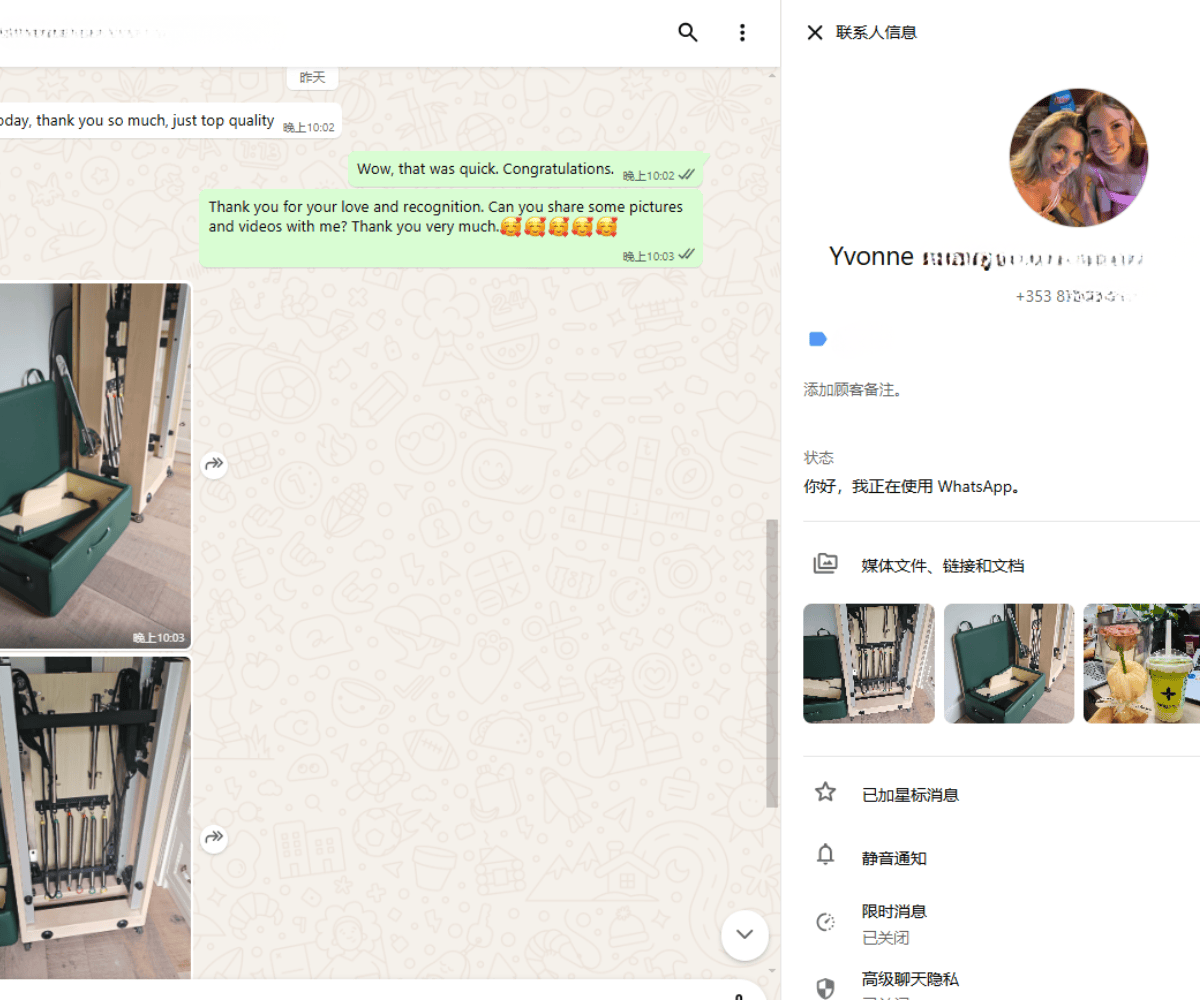Click the star icon for starred messages

(825, 793)
